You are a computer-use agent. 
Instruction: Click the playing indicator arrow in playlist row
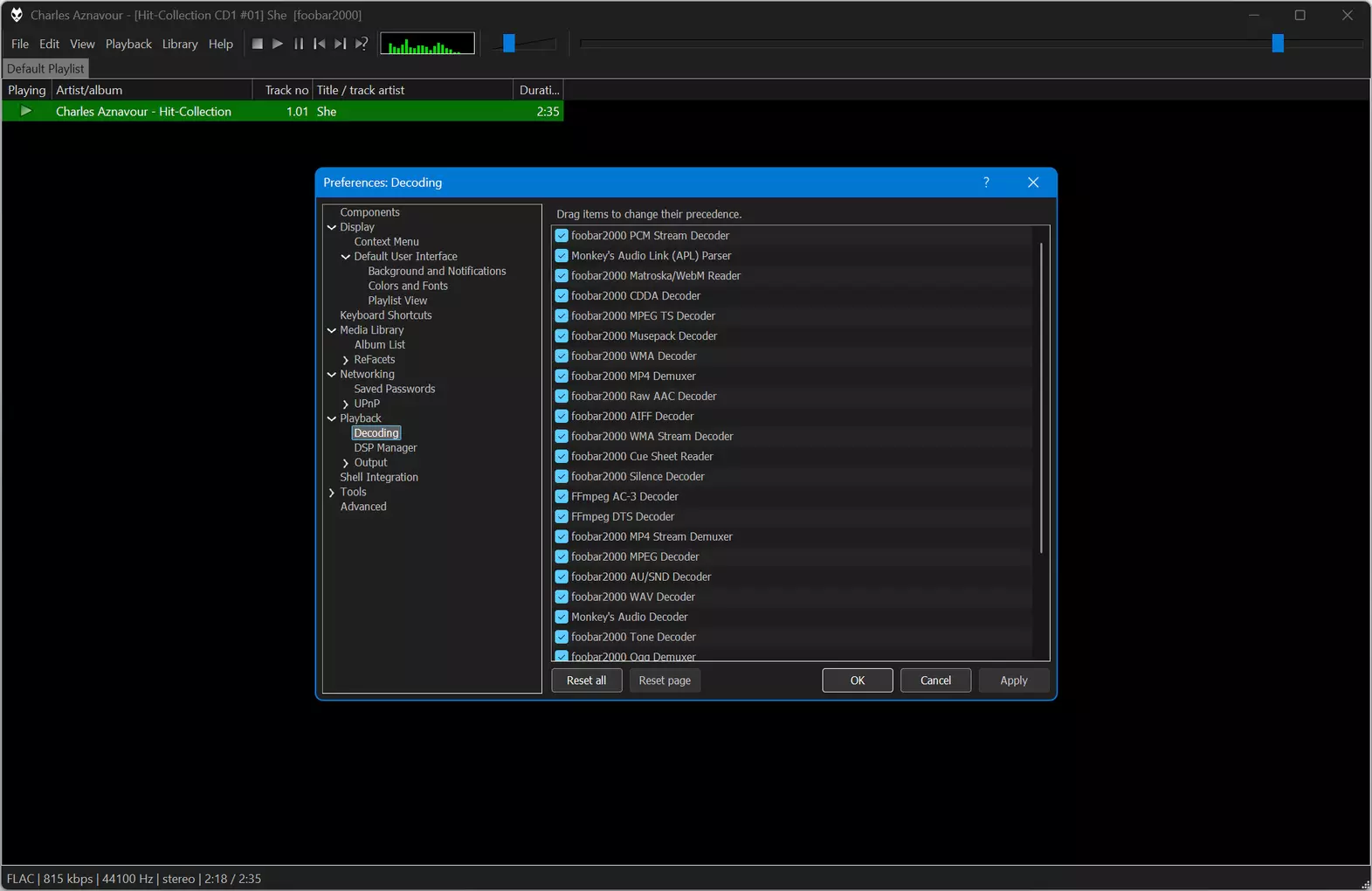click(26, 111)
